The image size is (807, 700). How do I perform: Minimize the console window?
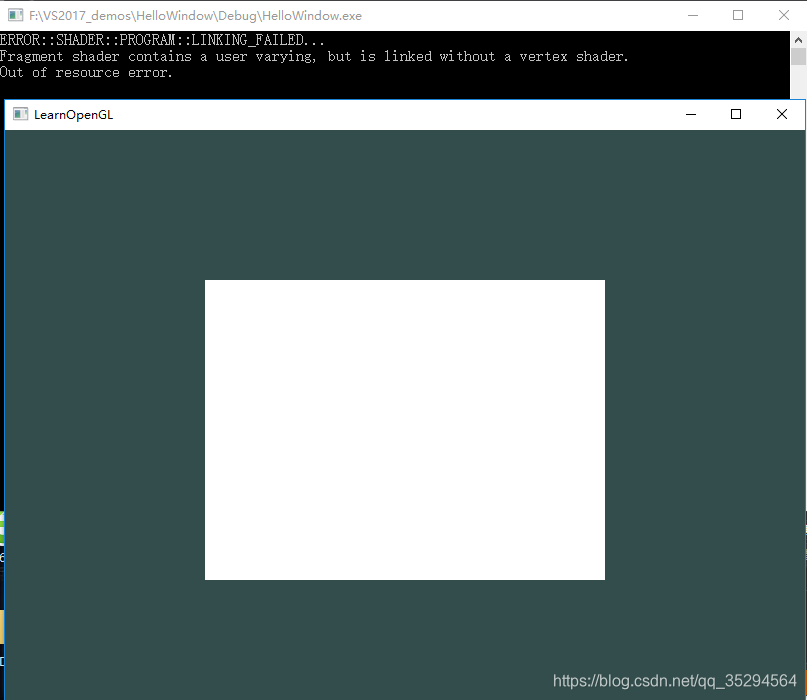[x=692, y=15]
